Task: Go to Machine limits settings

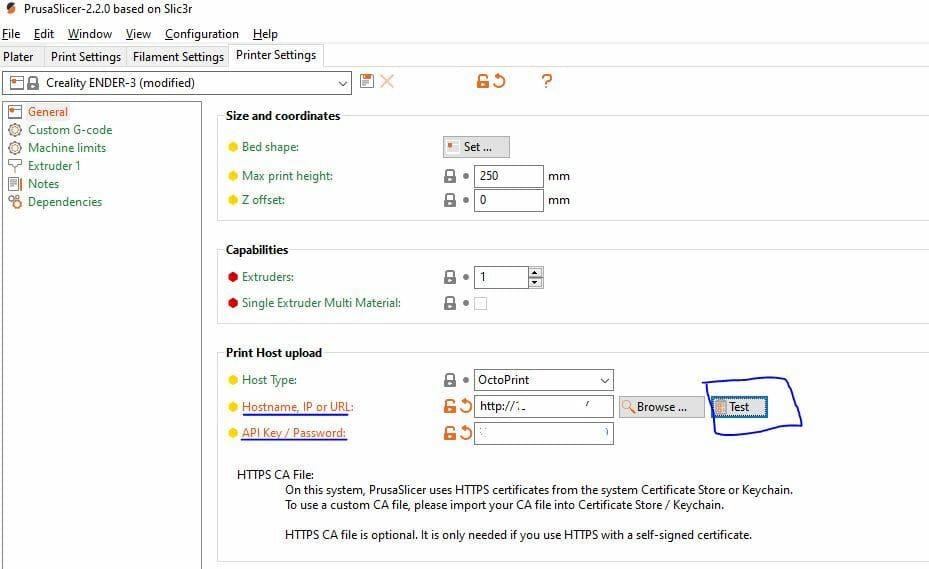Action: [x=67, y=148]
